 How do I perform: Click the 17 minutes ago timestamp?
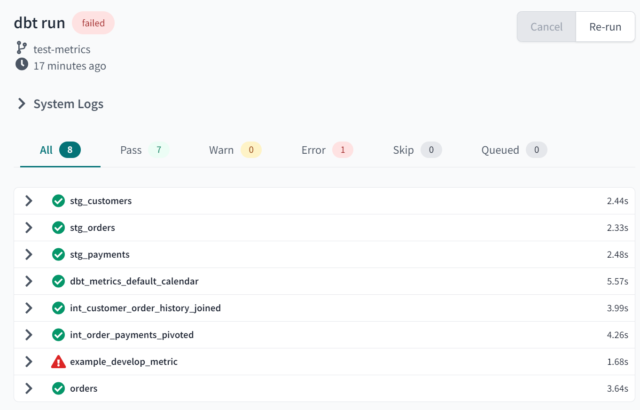pos(69,66)
